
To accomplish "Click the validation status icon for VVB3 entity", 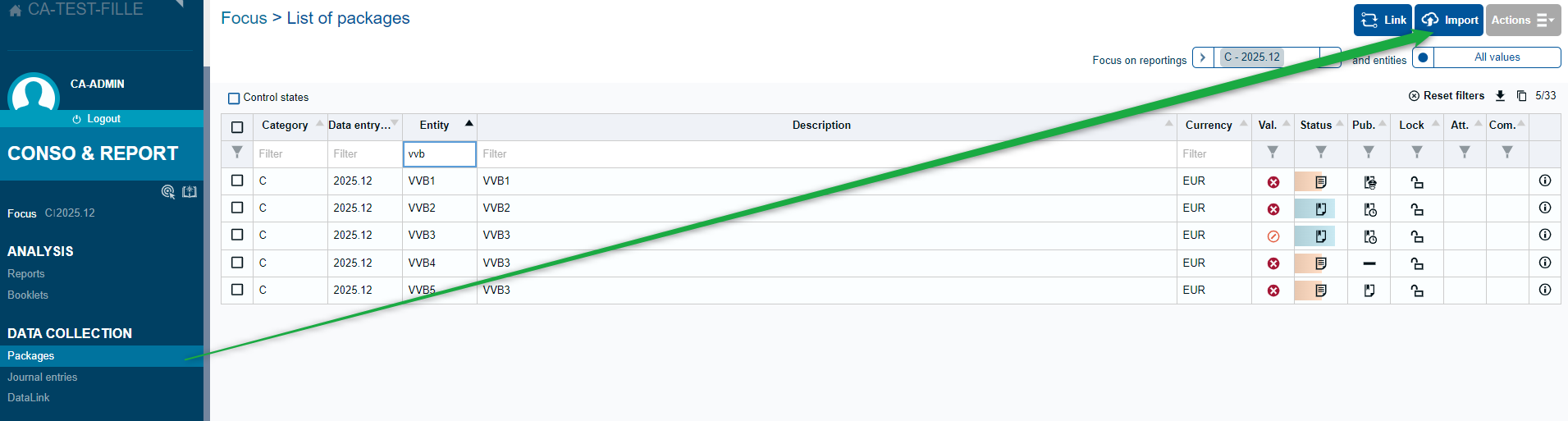I will tap(1273, 236).
